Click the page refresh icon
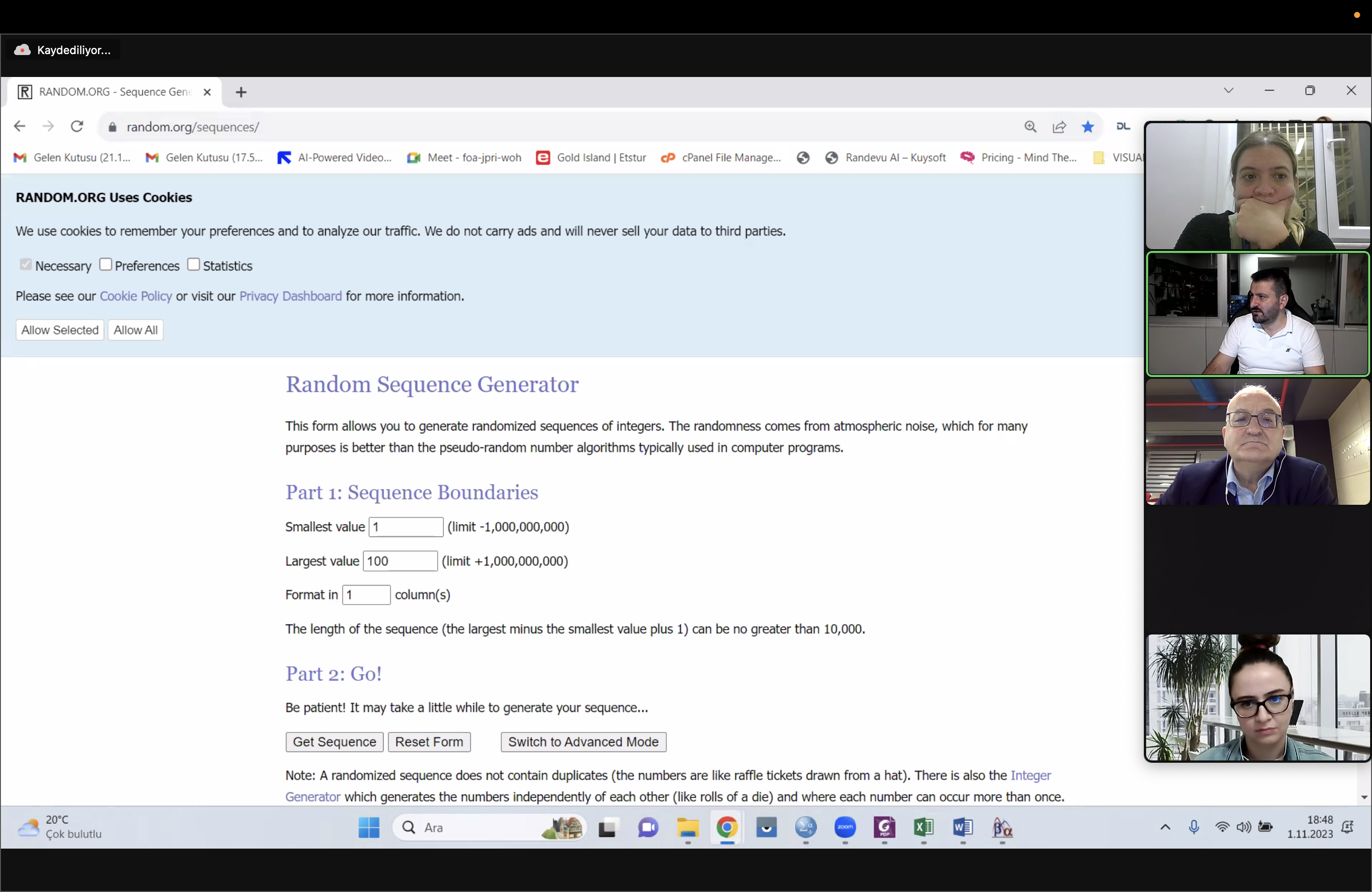This screenshot has height=892, width=1372. pos(77,127)
